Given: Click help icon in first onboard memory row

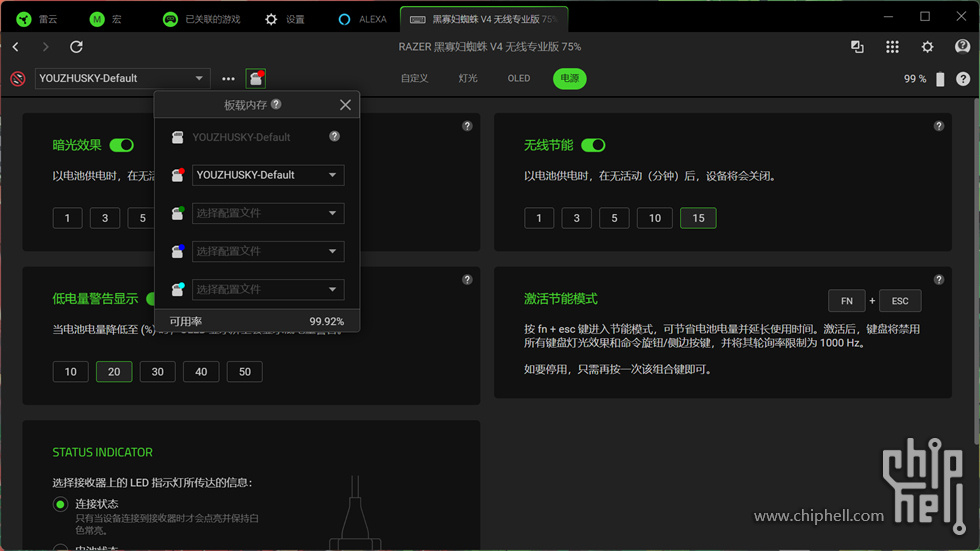Looking at the screenshot, I should pos(334,136).
